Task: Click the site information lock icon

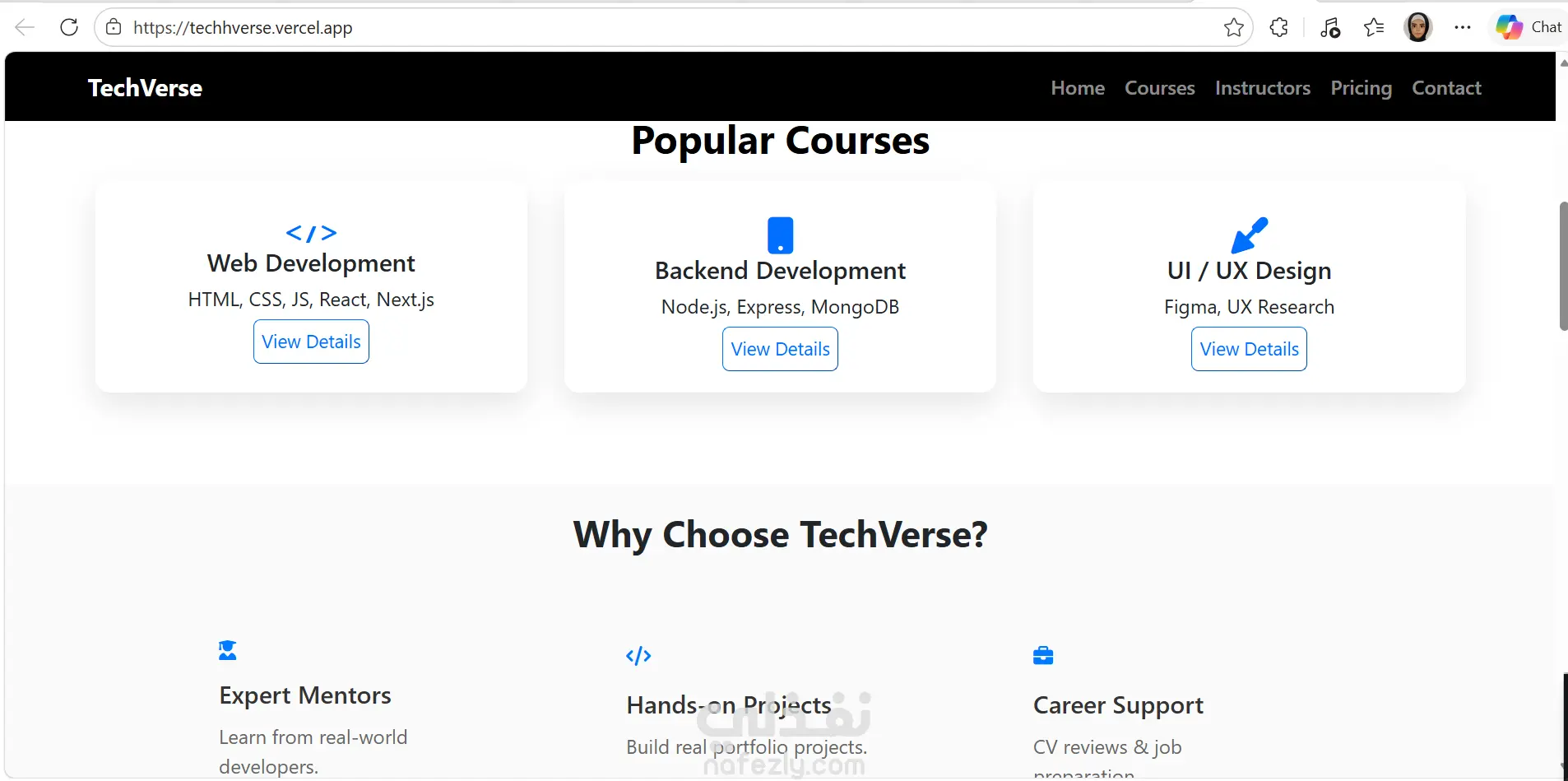Action: point(114,27)
